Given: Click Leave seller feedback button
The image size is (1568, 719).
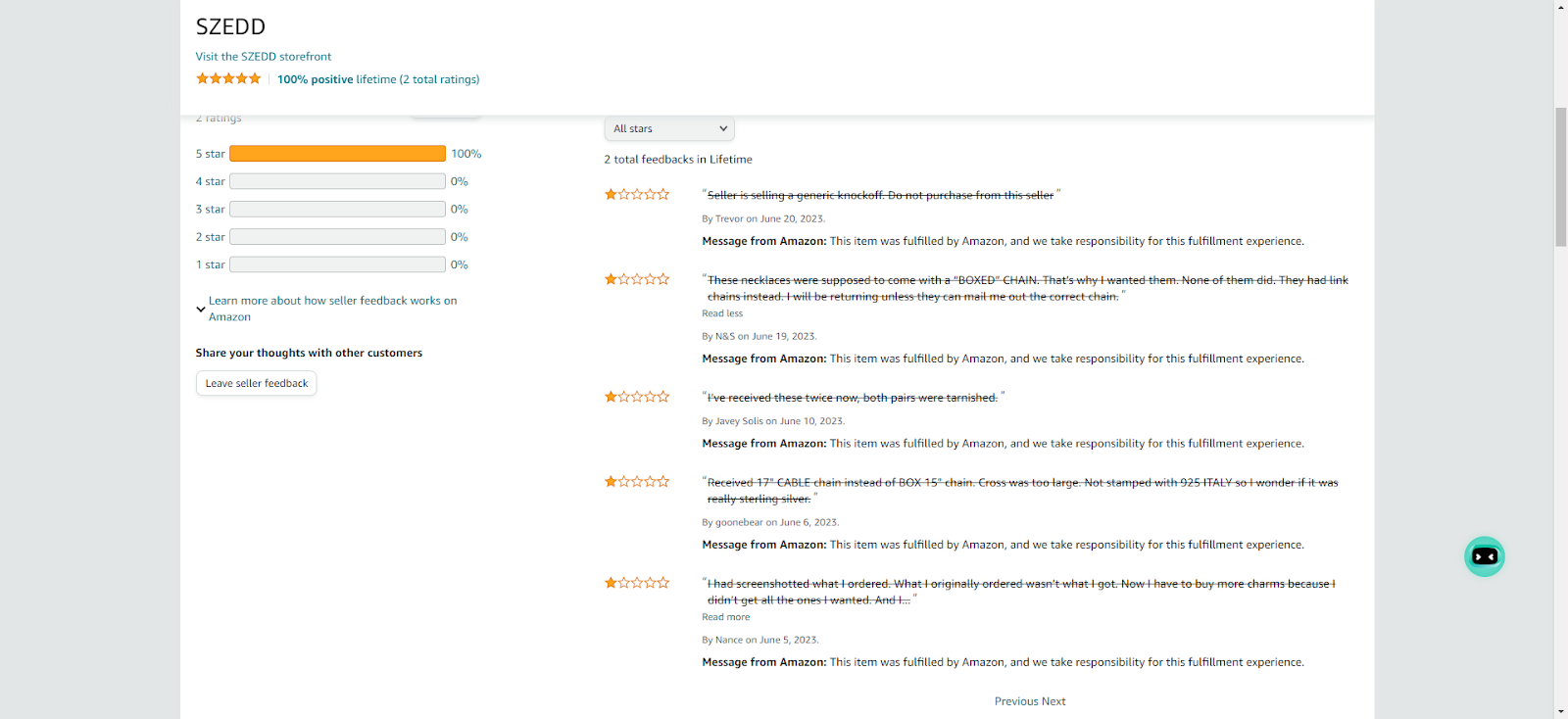Looking at the screenshot, I should (257, 383).
